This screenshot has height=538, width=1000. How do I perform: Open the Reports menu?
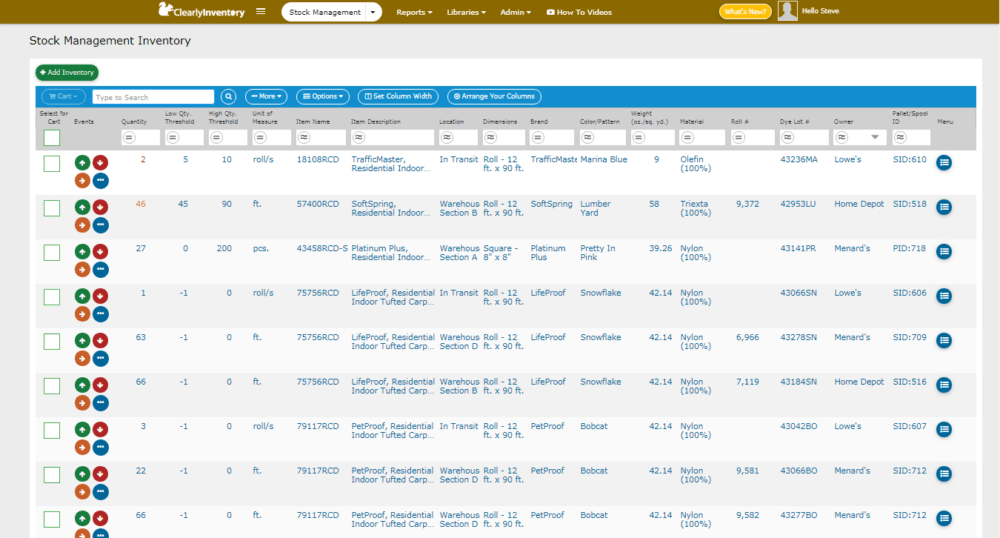pos(414,12)
